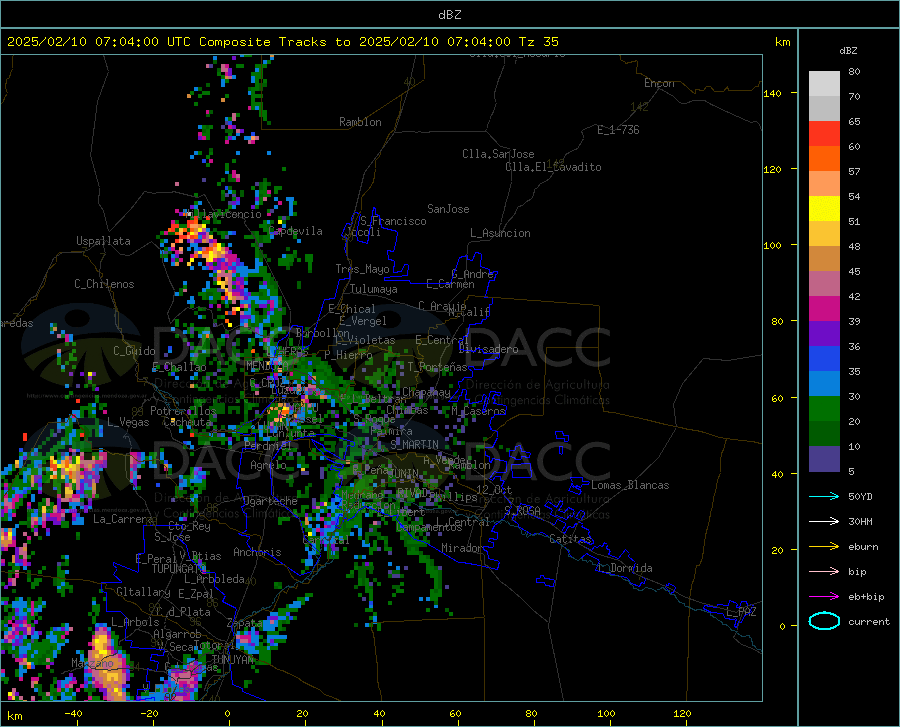The height and width of the screenshot is (727, 900).
Task: Pick the green 30–20 dBZ swatch
Action: pyautogui.click(x=824, y=409)
